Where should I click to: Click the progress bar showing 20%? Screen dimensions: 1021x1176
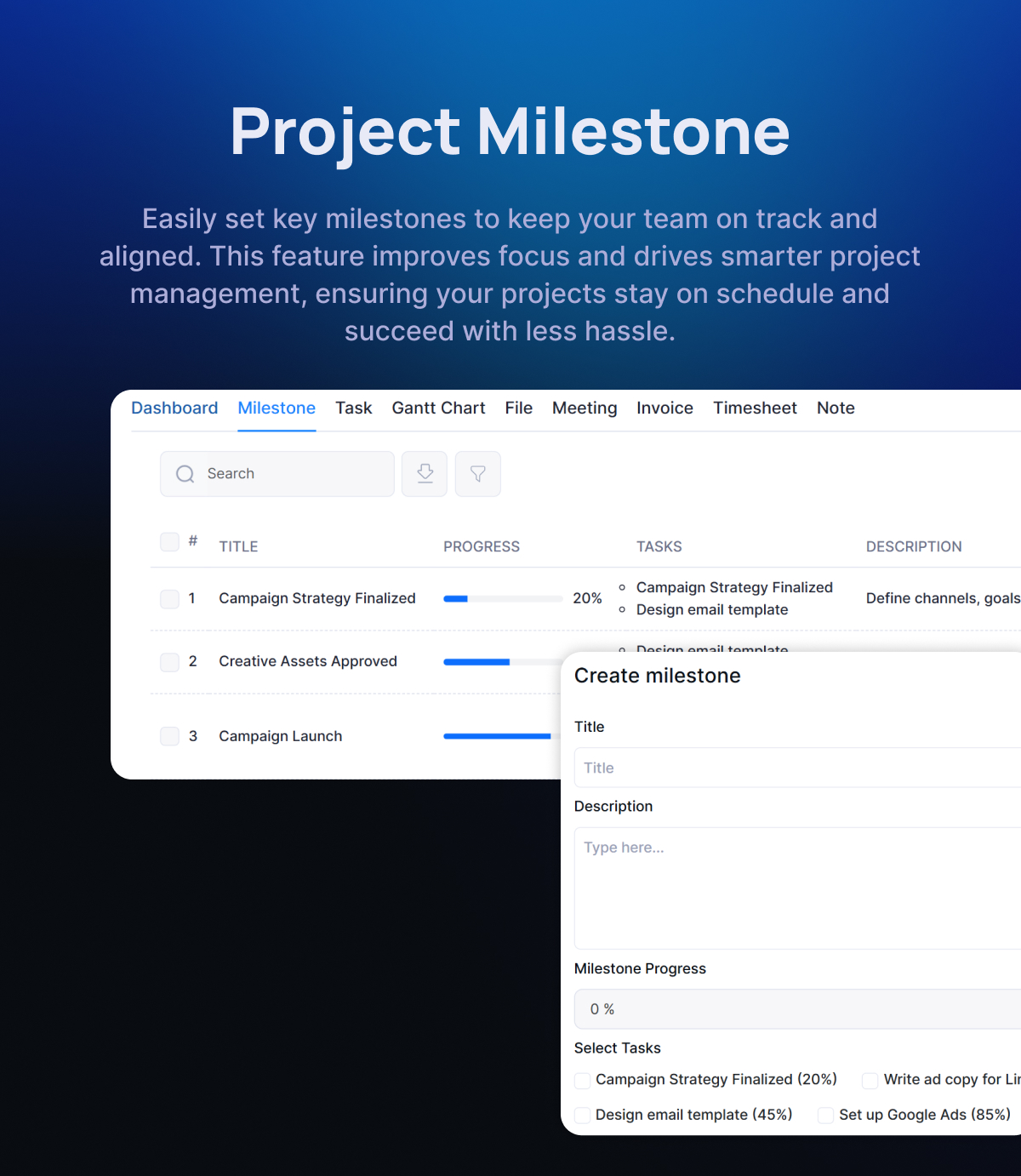click(502, 598)
